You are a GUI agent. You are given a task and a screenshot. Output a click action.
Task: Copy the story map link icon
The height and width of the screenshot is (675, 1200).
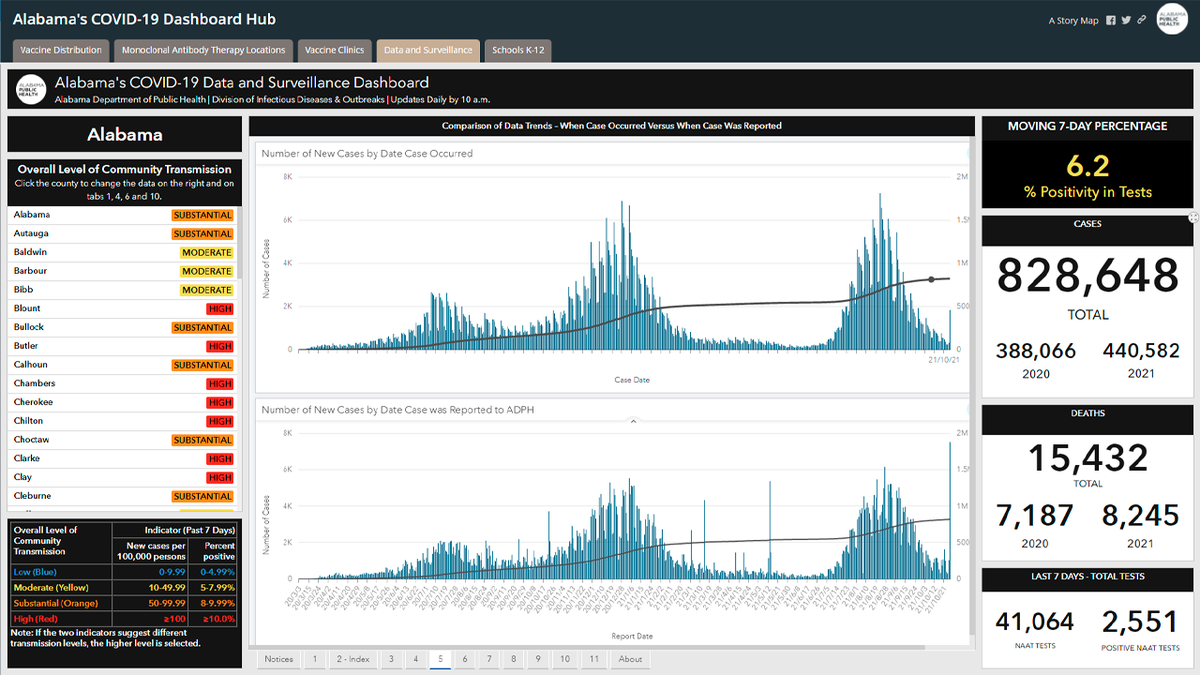[1141, 20]
